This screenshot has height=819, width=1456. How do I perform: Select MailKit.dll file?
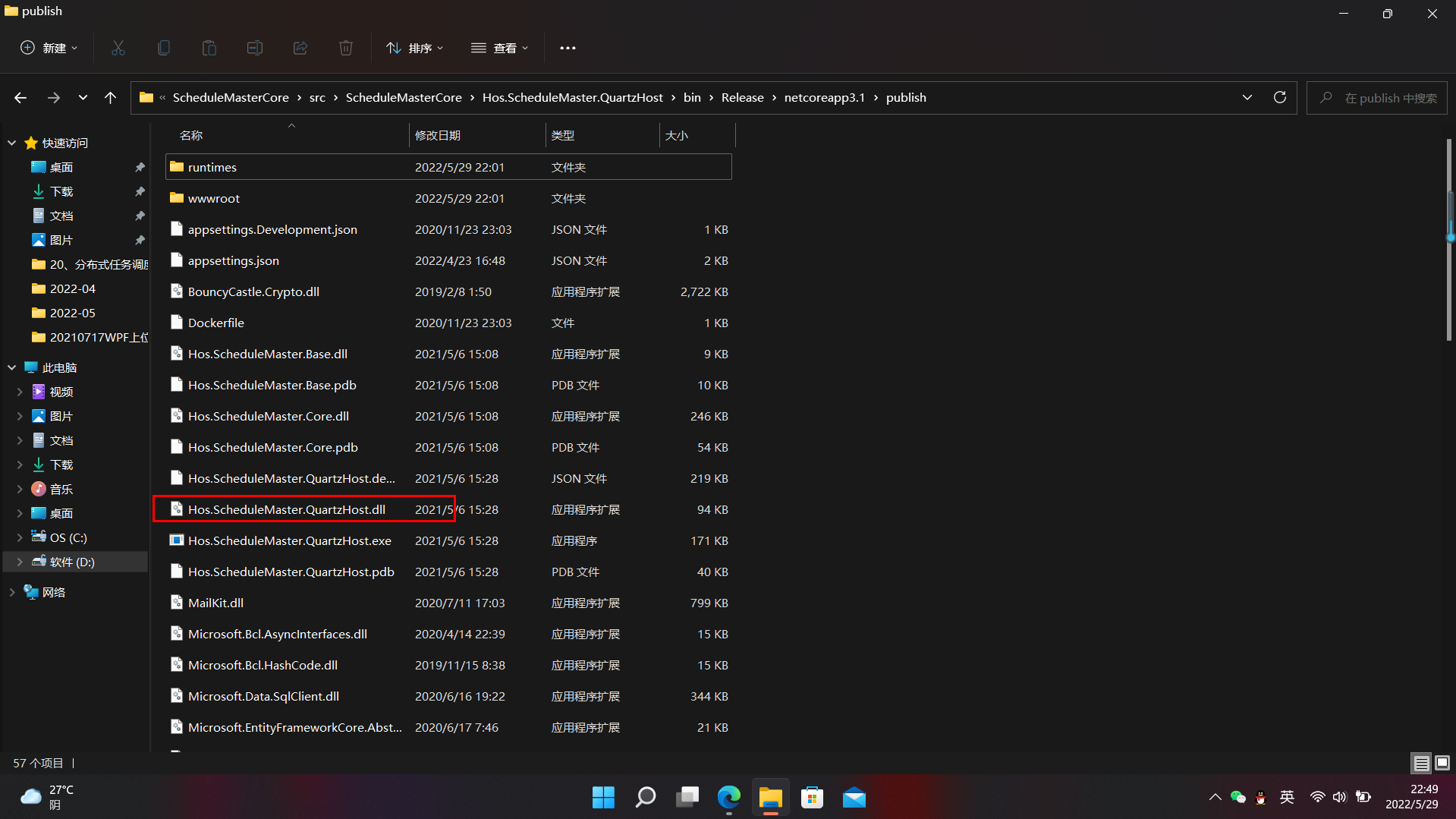coord(448,603)
